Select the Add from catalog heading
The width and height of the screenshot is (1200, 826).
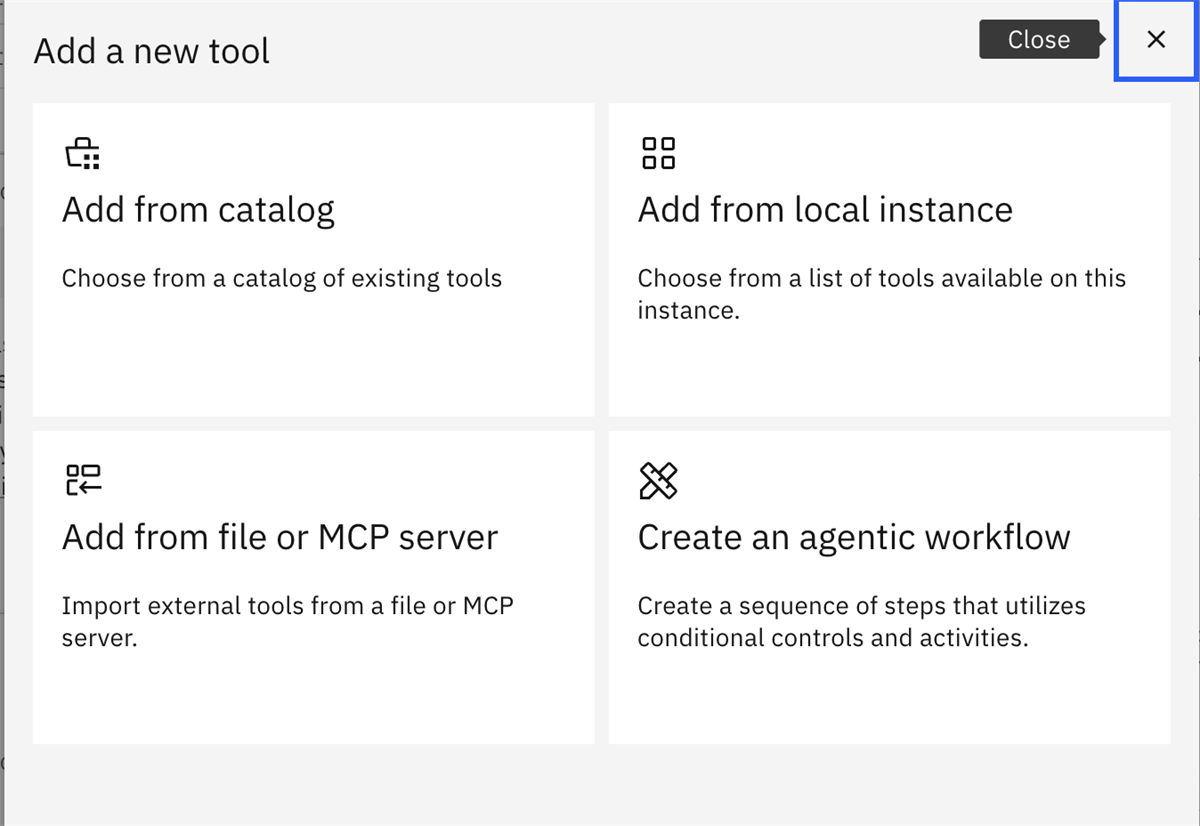[198, 210]
